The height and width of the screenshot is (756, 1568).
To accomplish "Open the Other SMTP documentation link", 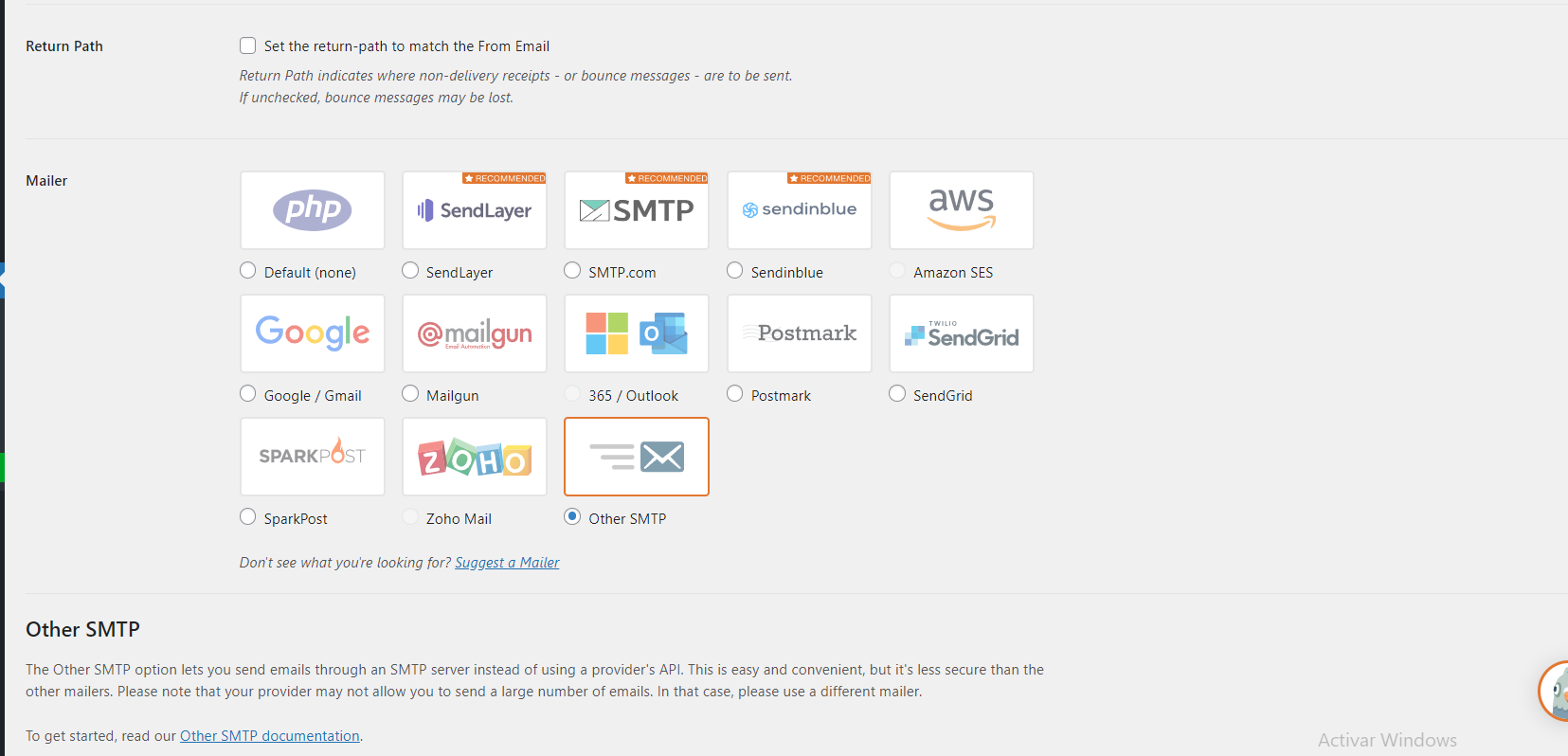I will coord(270,736).
